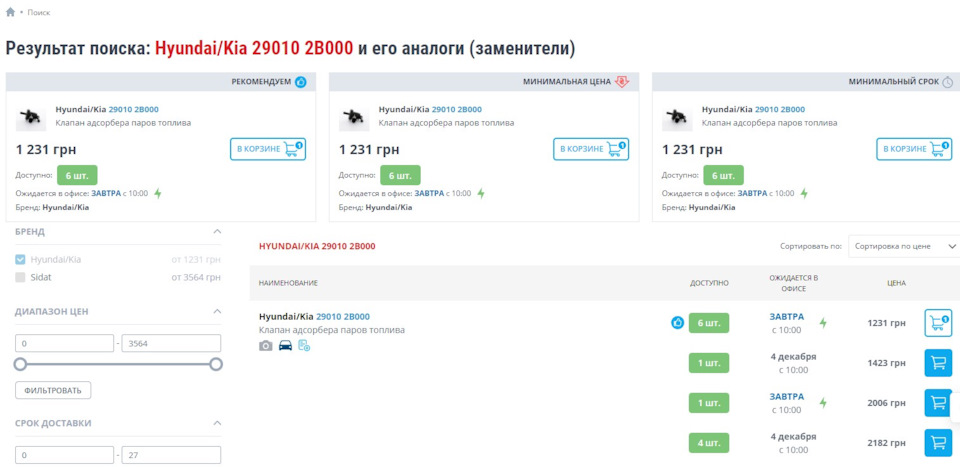Image resolution: width=960 pixels, height=467 pixels.
Task: Open the 29010 2B000 link in Минимальная цена card
Action: 457,110
